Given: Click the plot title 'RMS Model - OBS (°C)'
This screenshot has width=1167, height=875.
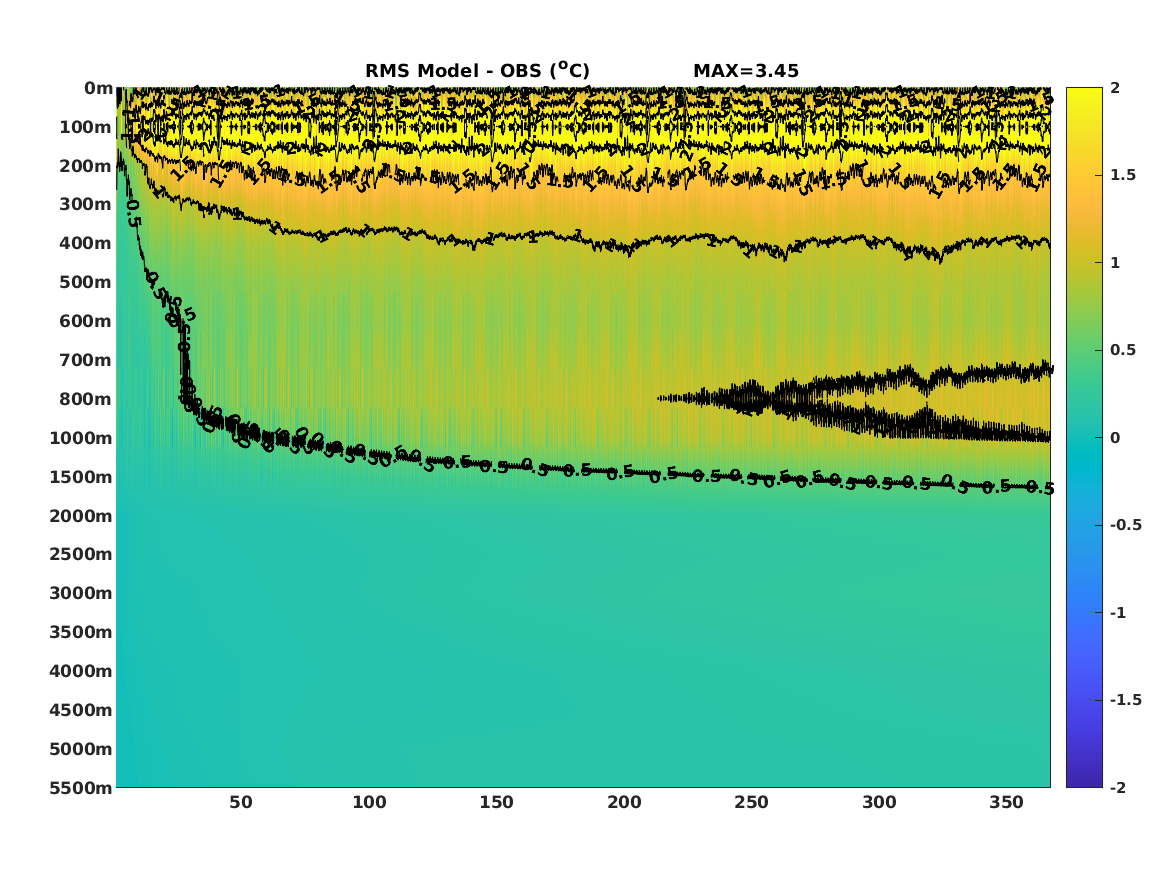Looking at the screenshot, I should click(477, 70).
